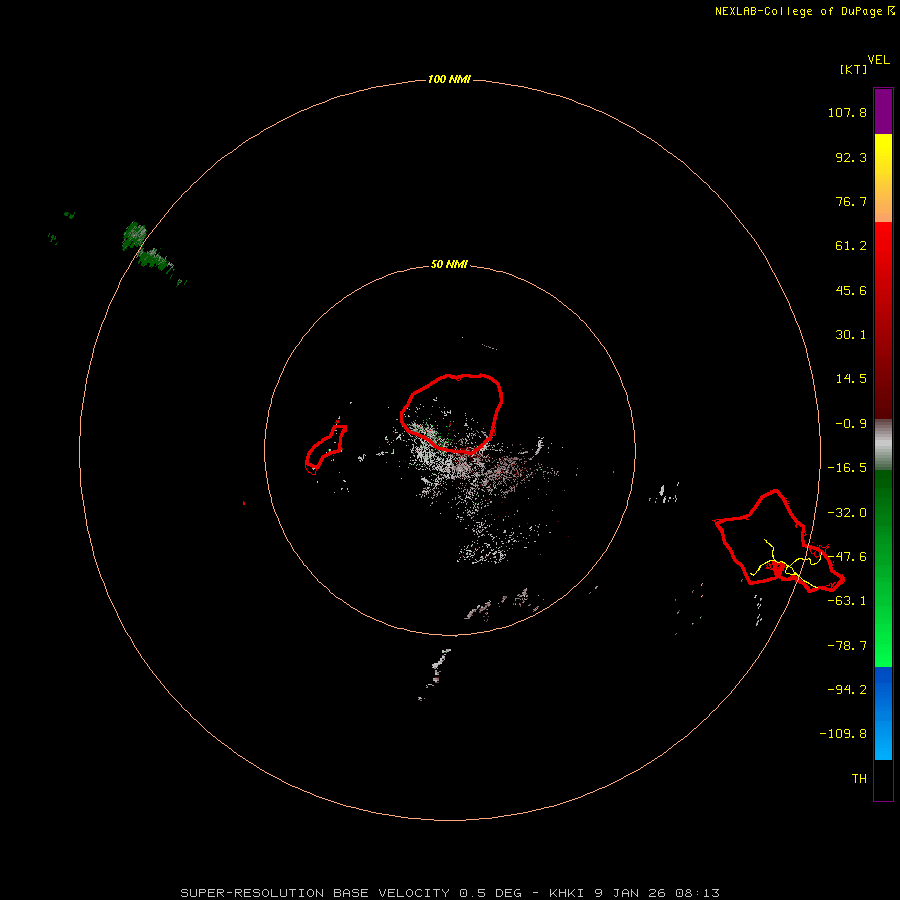Click the 92.3 scale value

pos(851,157)
